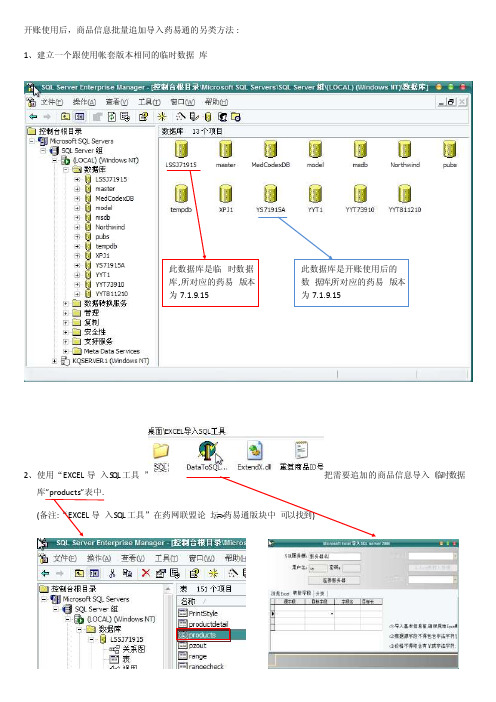Viewport: 496px width, 702px height.
Task: Select the productdetail table in lower window
Action: click(208, 624)
